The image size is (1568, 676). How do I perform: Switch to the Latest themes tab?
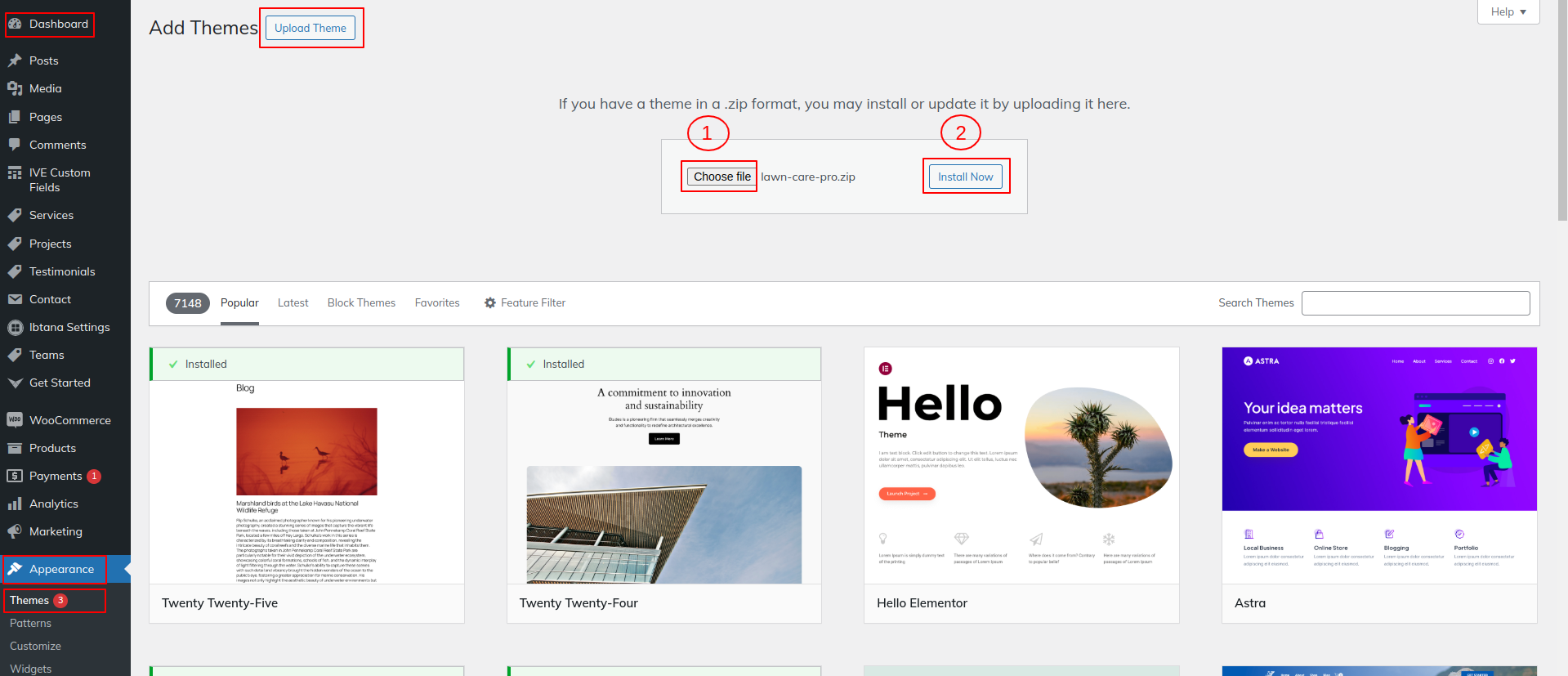pos(293,302)
